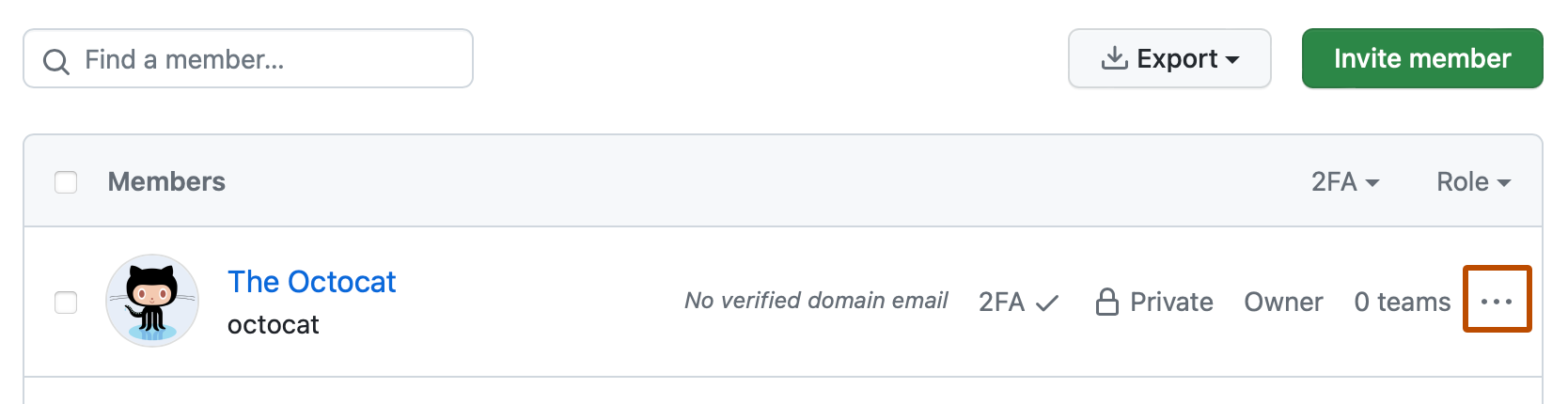Viewport: 1568px width, 404px height.
Task: Click the Octocat avatar image
Action: pyautogui.click(x=152, y=301)
